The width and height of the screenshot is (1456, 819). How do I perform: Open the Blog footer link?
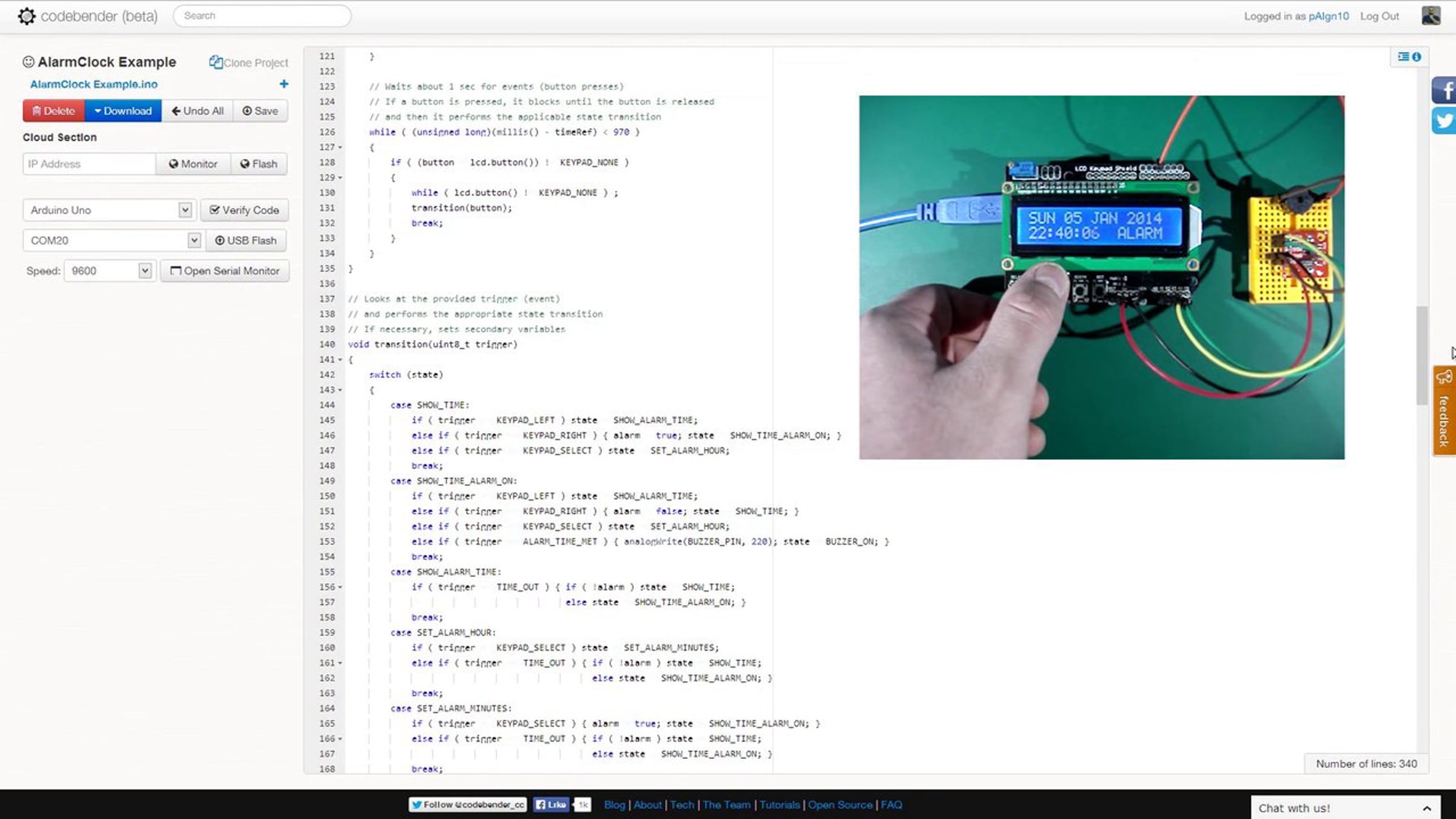click(x=614, y=804)
